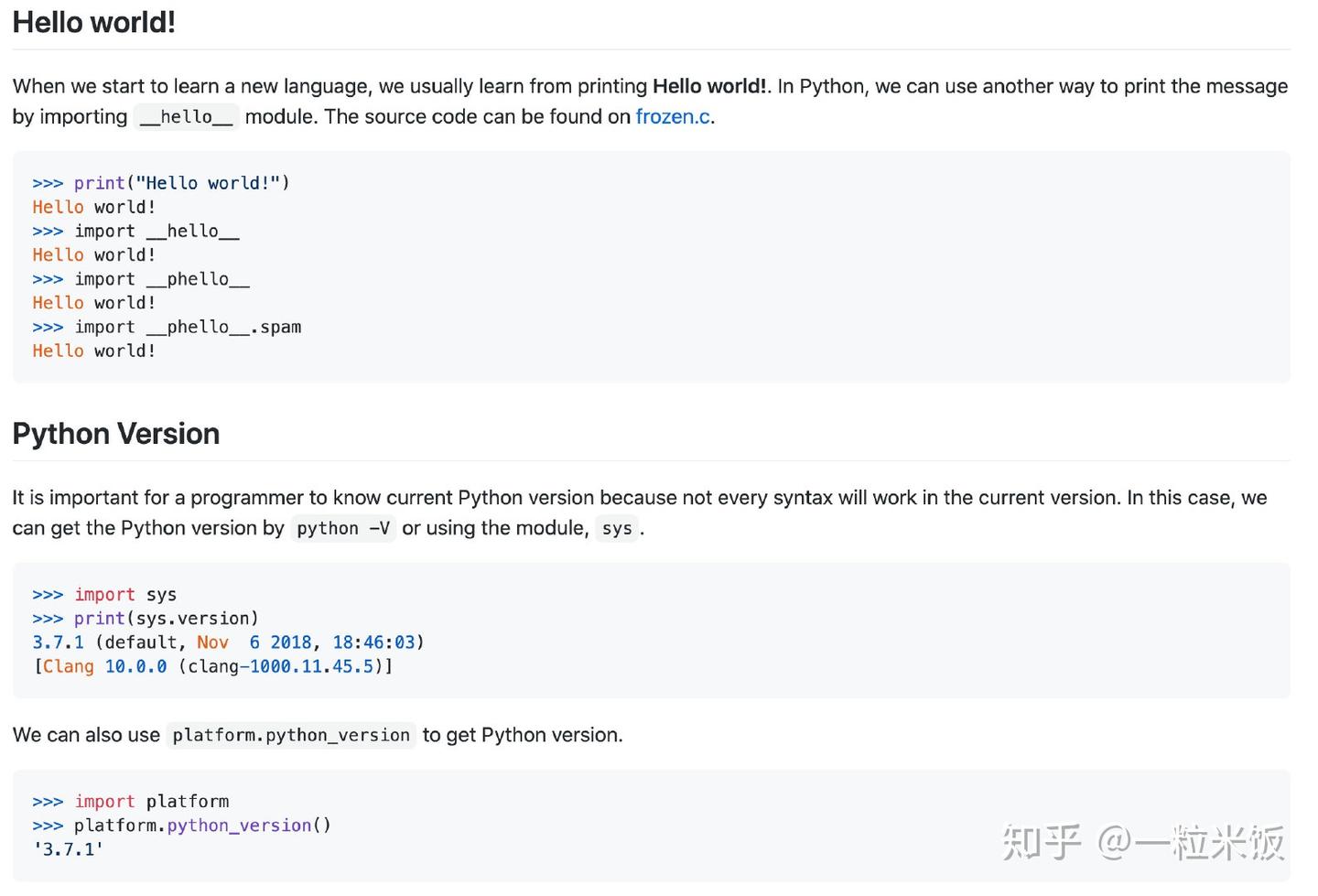This screenshot has height=896, width=1318.
Task: Select the print(sys.version) code line
Action: click(145, 618)
